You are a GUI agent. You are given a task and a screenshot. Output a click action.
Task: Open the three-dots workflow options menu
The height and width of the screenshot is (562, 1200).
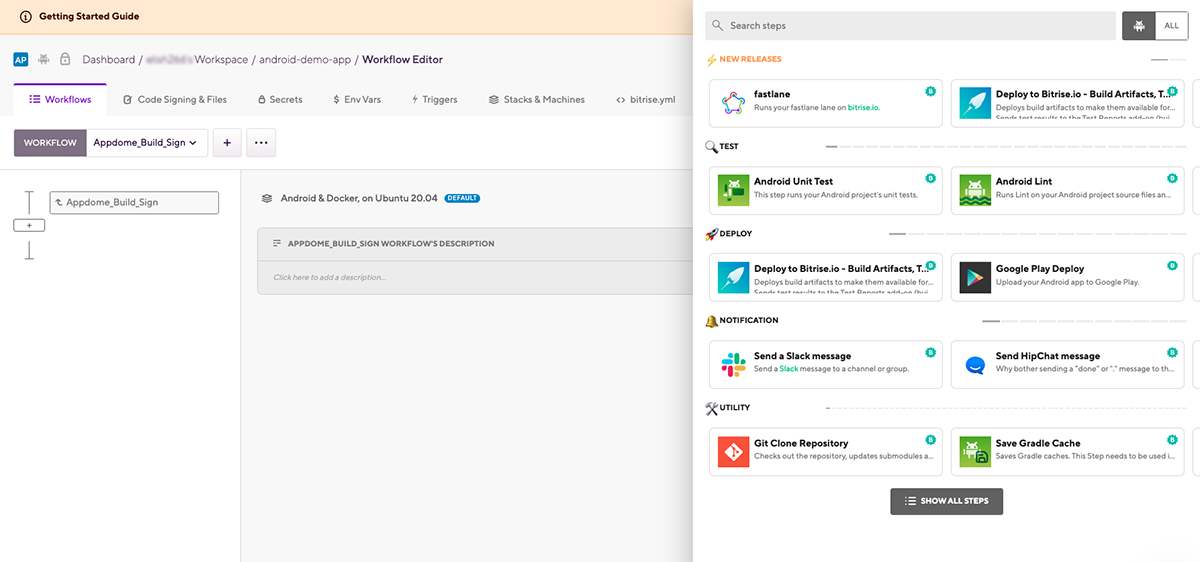pyautogui.click(x=261, y=143)
